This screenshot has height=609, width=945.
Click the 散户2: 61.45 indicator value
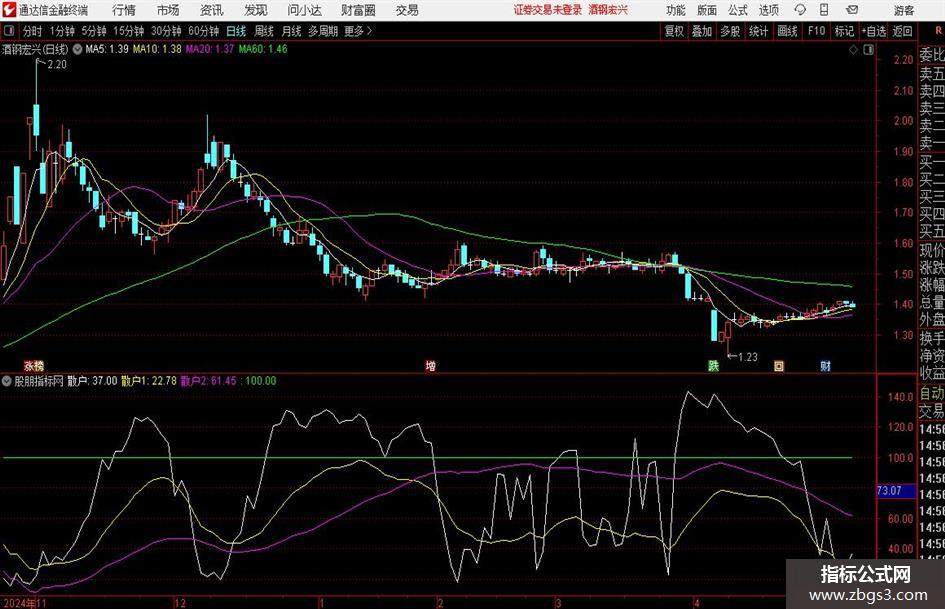tap(209, 380)
